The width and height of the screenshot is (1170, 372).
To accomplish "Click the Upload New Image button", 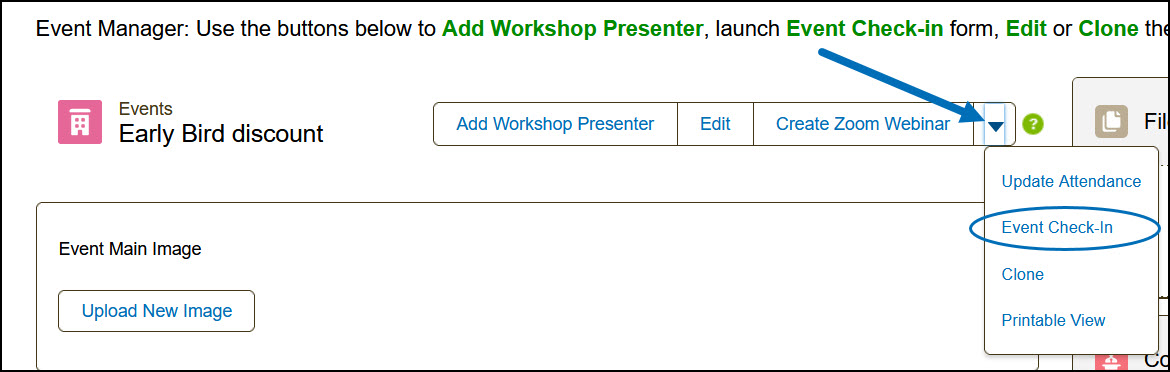I will [157, 311].
